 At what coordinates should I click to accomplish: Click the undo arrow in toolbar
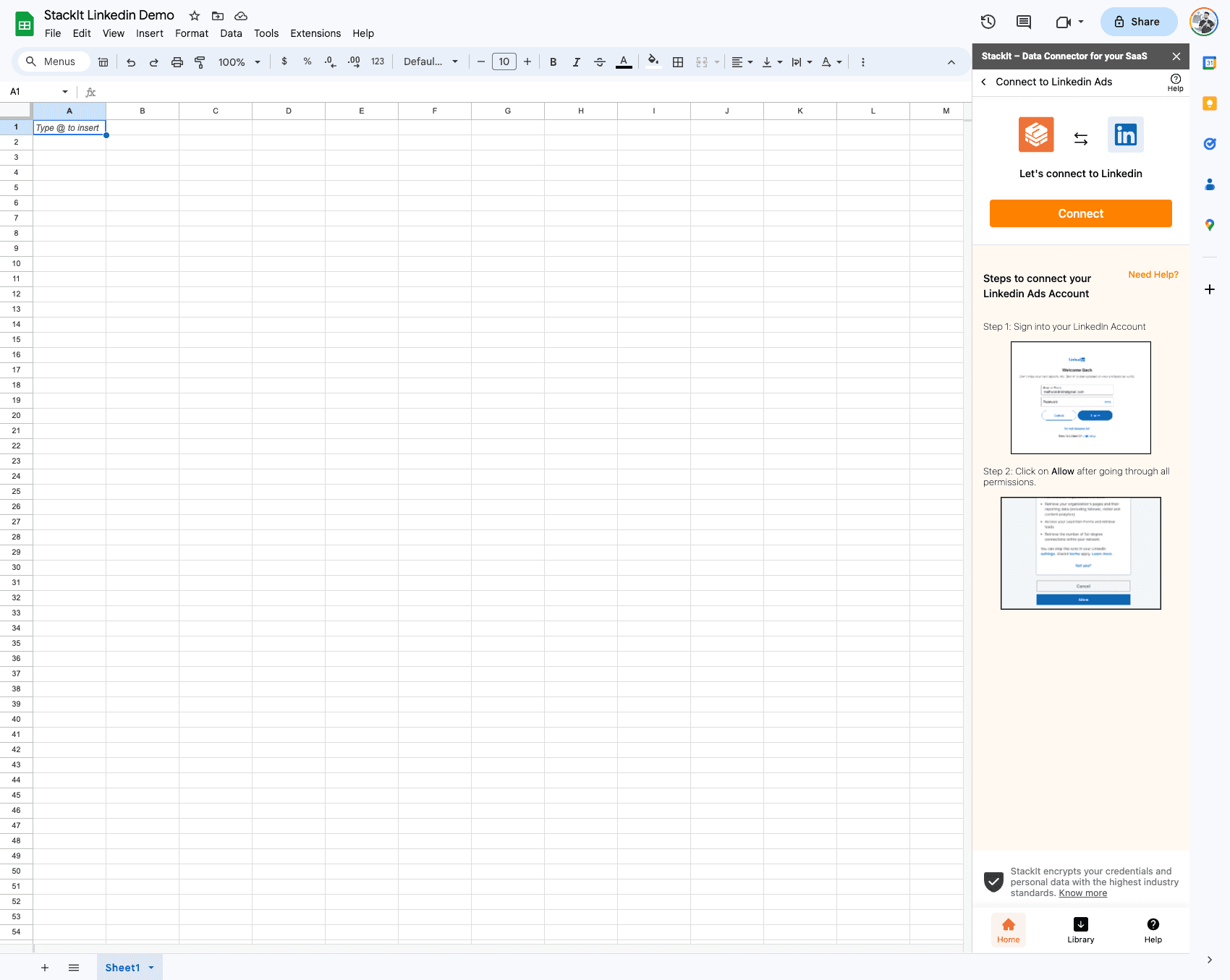click(x=131, y=62)
